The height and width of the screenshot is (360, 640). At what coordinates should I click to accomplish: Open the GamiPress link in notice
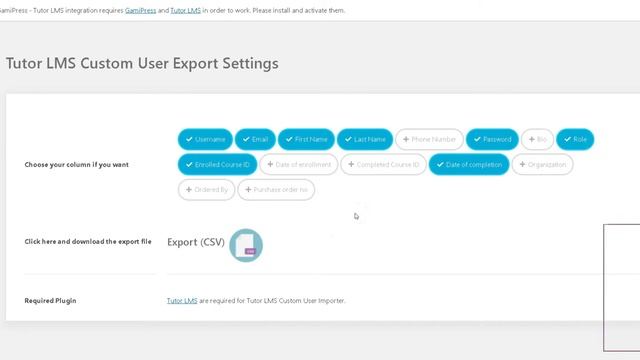click(140, 11)
